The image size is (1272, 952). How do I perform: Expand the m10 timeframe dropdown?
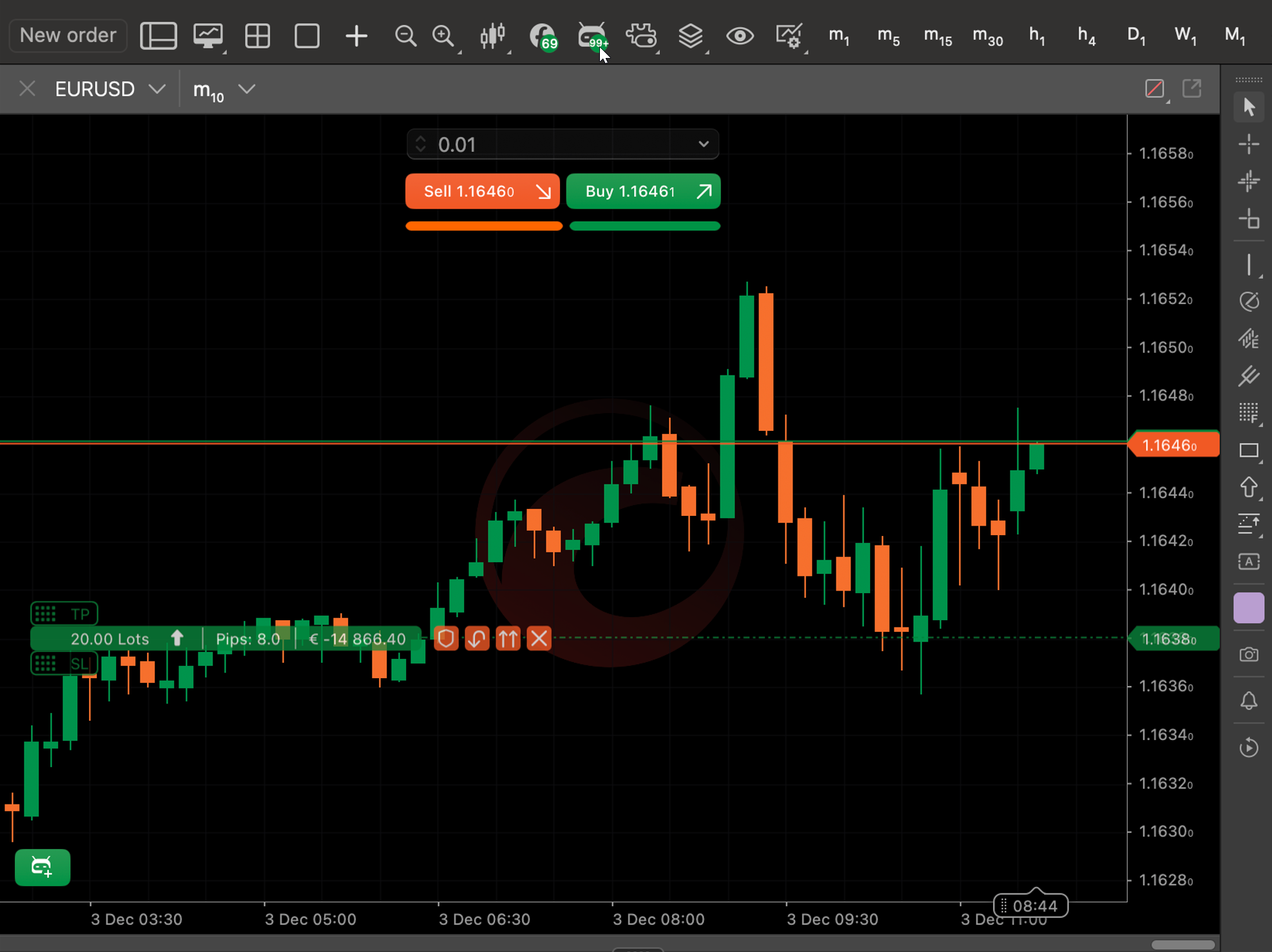[247, 89]
